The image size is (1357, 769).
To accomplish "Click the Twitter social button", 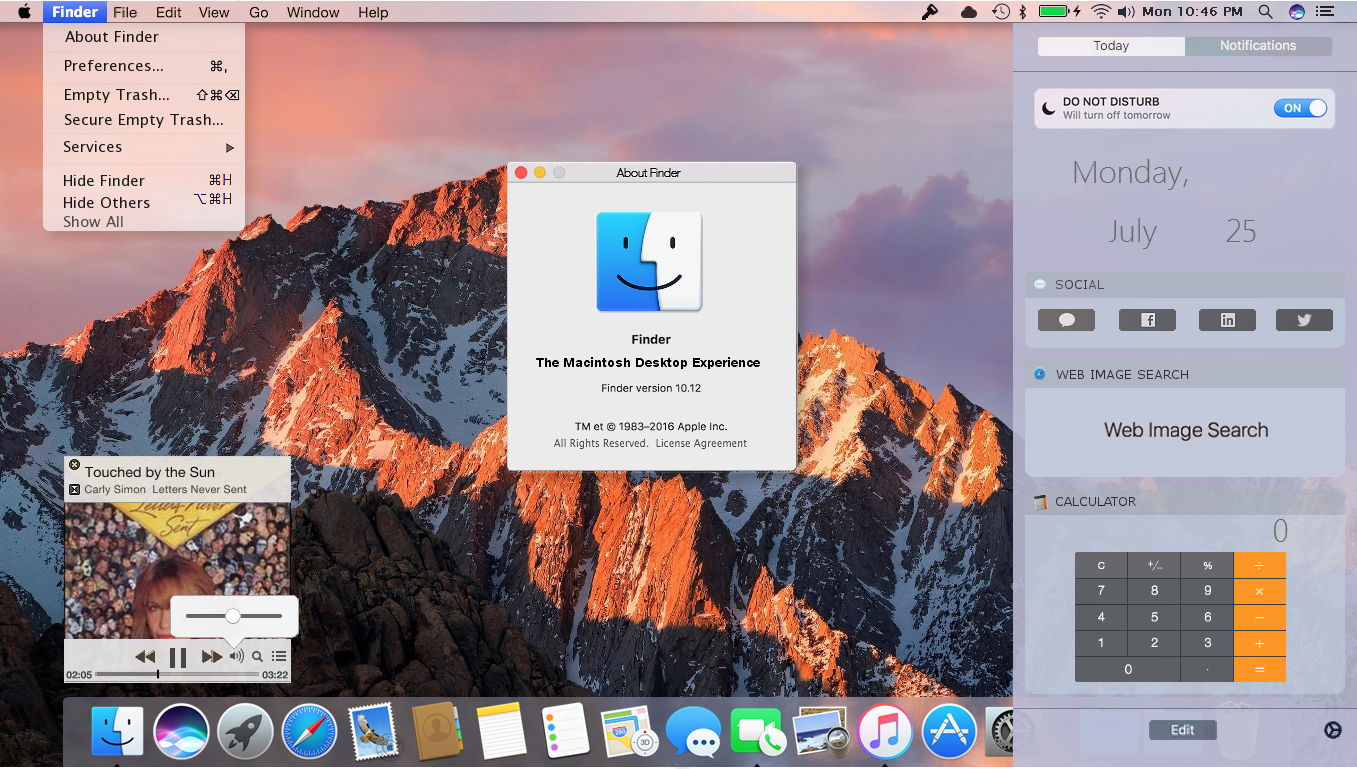I will click(x=1304, y=320).
